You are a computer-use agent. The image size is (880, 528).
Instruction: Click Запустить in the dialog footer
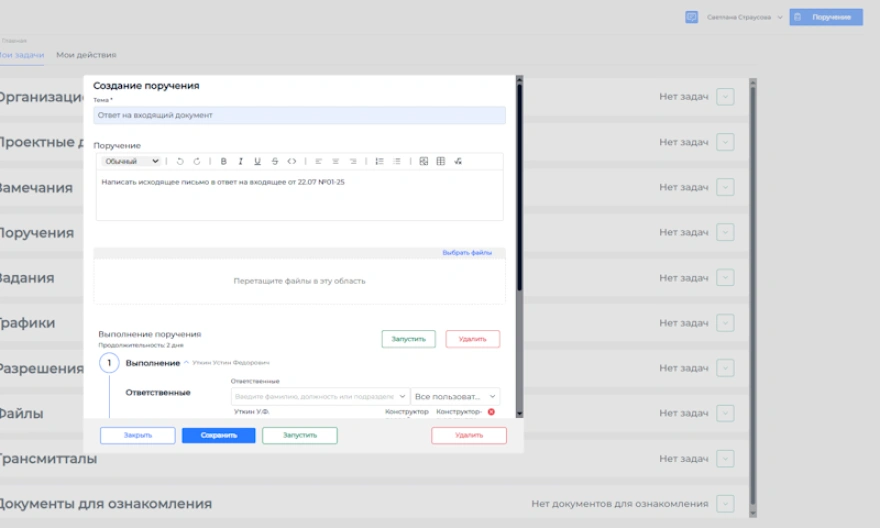[300, 435]
